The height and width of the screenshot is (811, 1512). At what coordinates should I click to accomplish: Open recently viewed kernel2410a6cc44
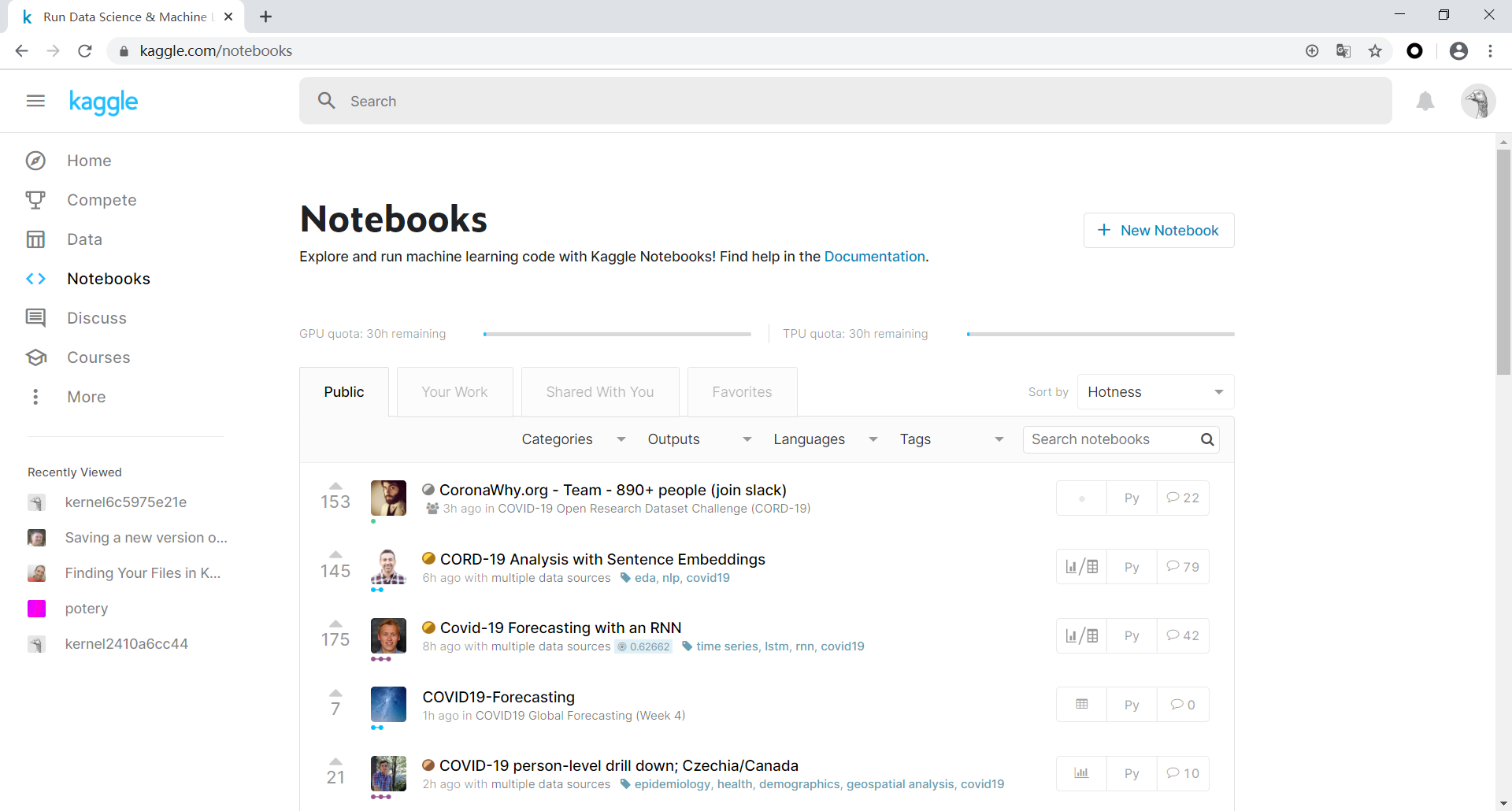click(x=127, y=644)
